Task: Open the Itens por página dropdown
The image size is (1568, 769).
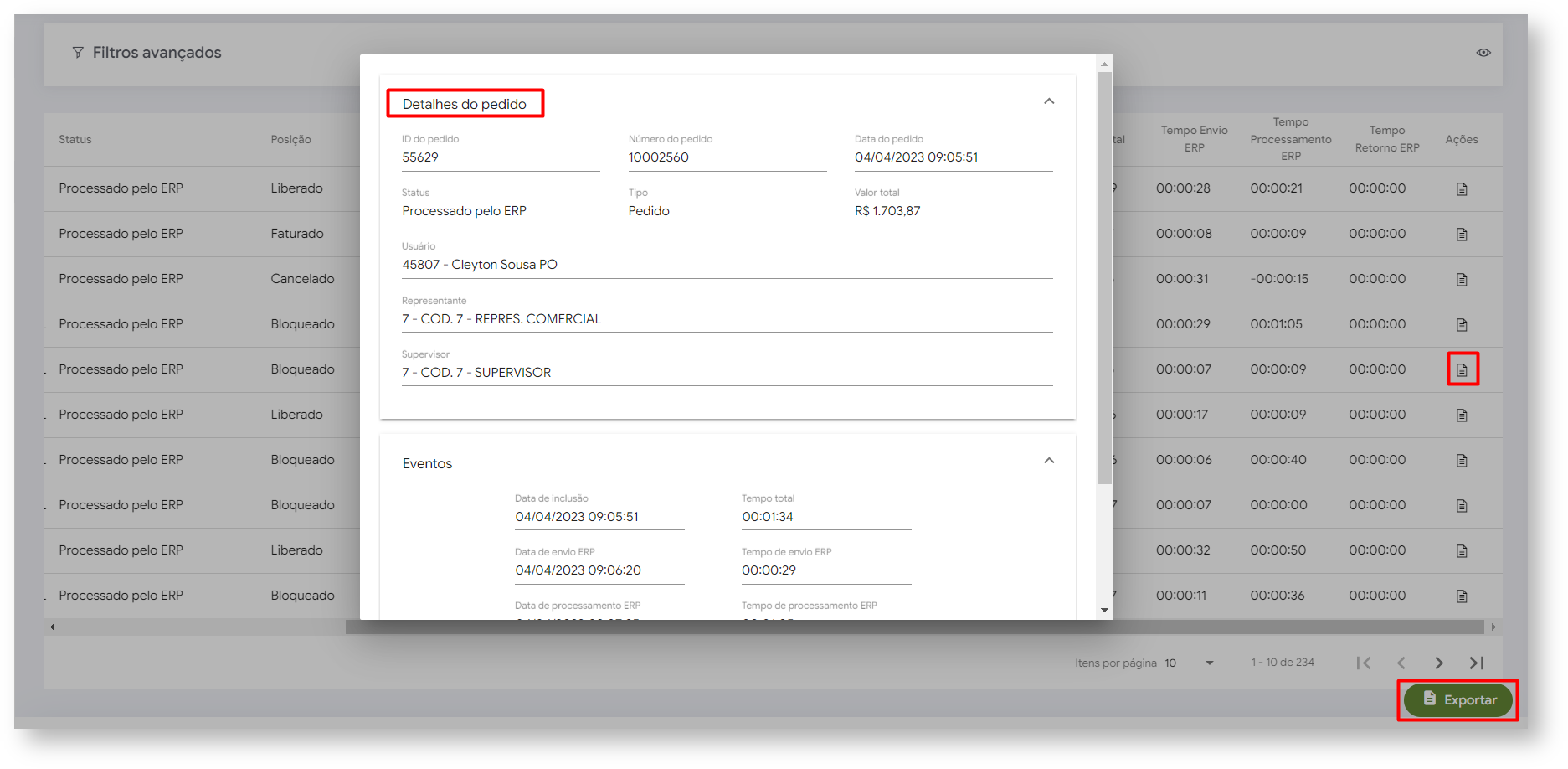Action: click(1190, 663)
